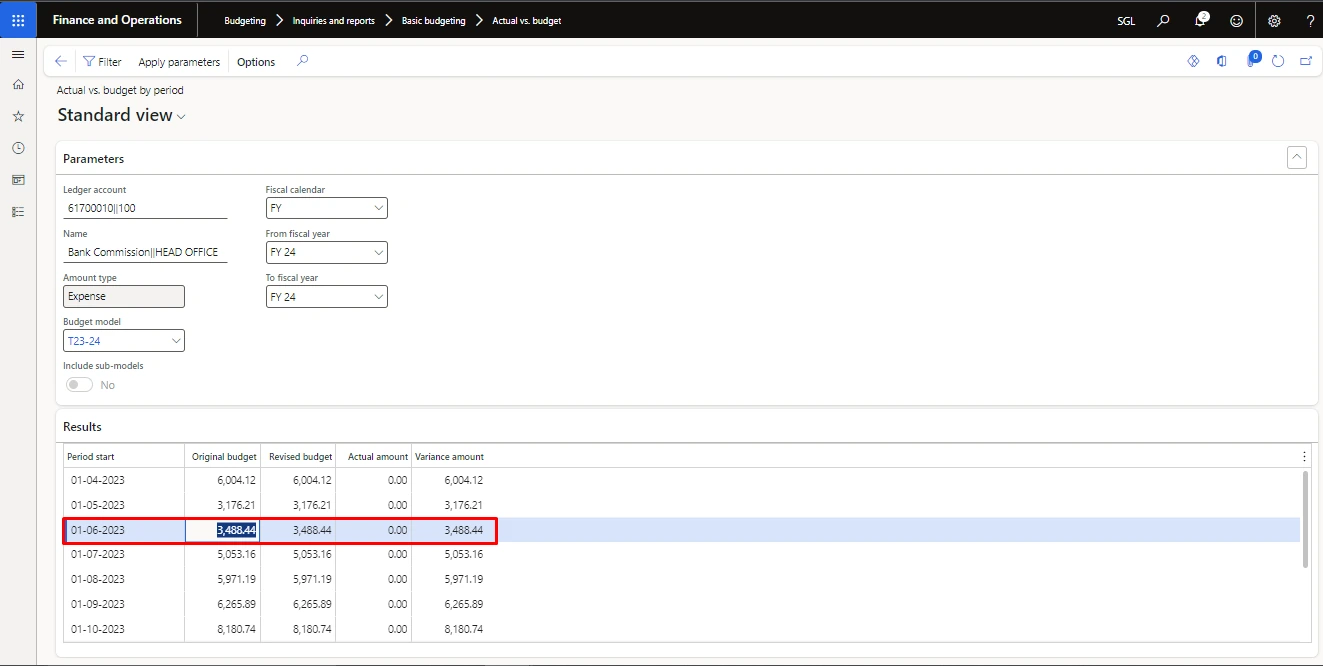Click Revised budget column header
The width and height of the screenshot is (1323, 666).
298,456
